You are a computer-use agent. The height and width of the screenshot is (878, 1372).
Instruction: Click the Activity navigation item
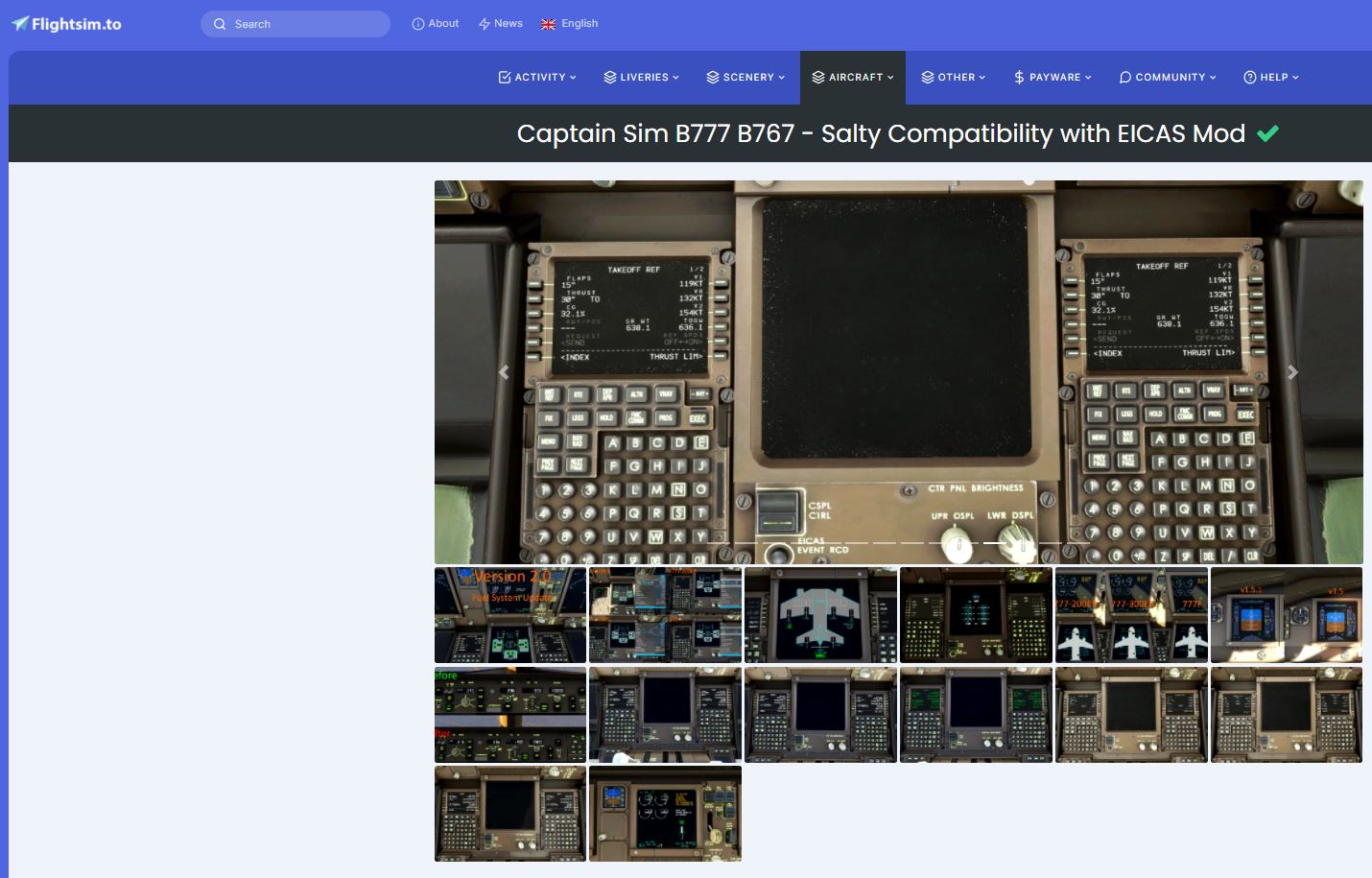point(537,78)
